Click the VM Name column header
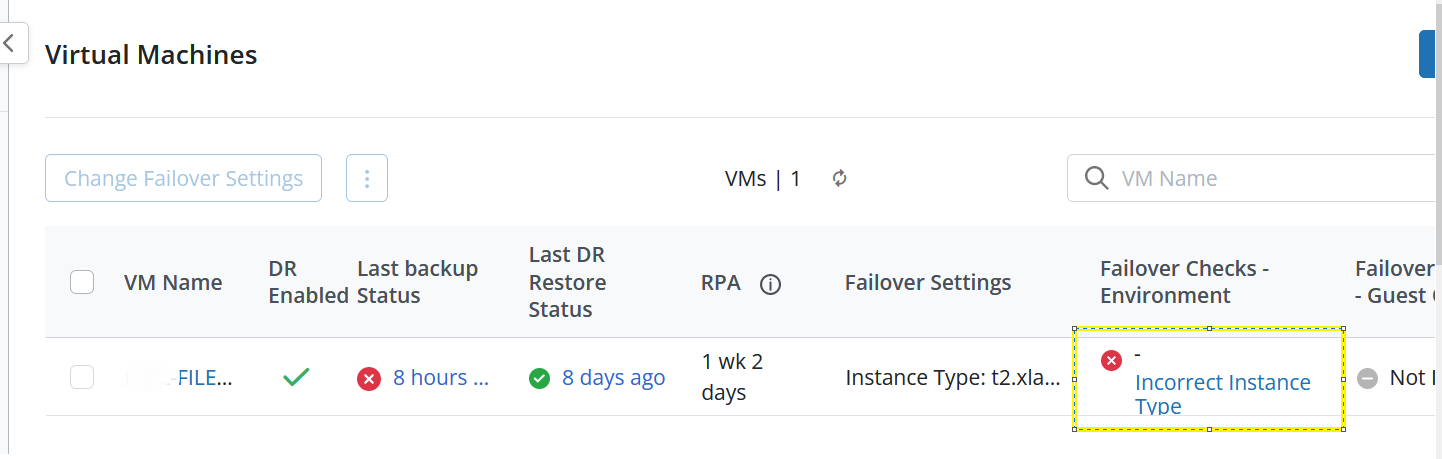 [x=173, y=283]
